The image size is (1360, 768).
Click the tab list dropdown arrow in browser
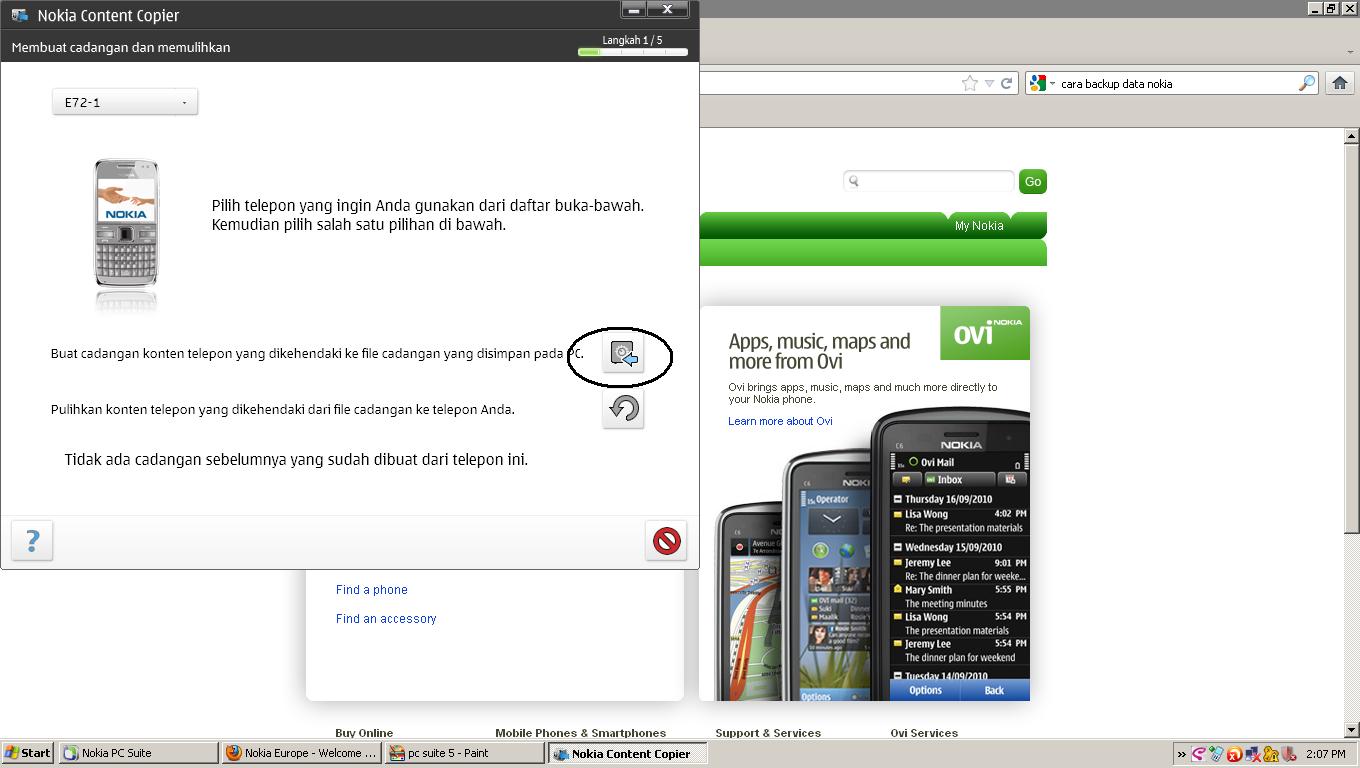point(1350,52)
